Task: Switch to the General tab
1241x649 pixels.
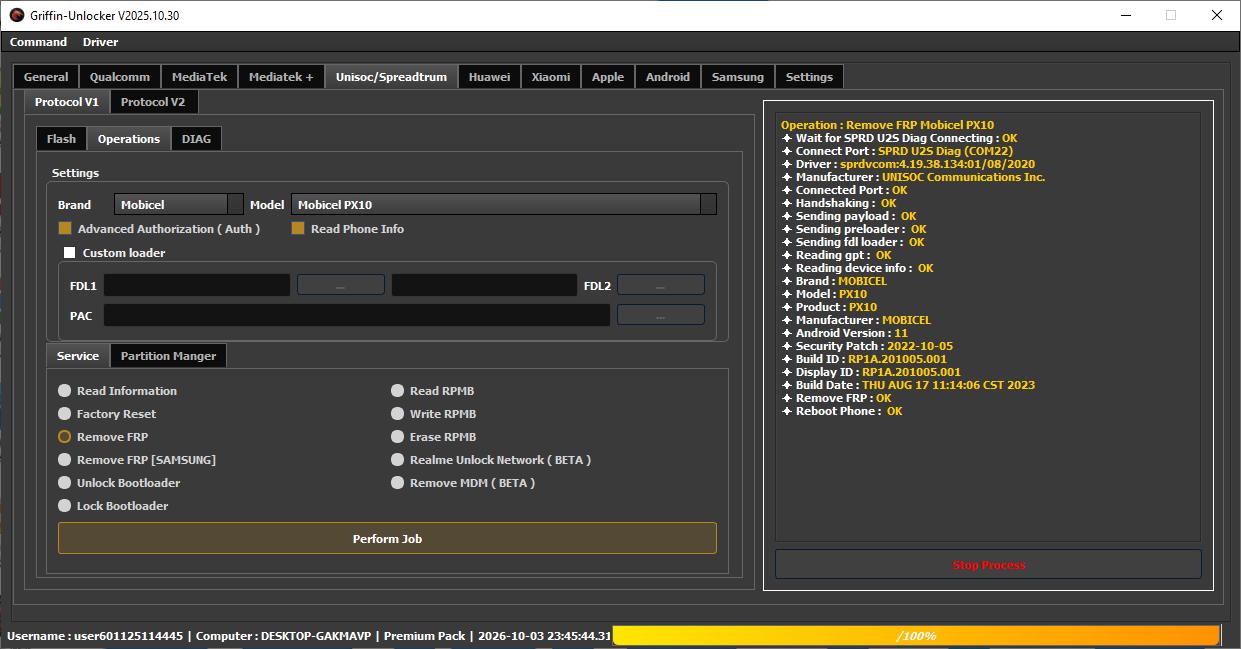Action: point(46,77)
